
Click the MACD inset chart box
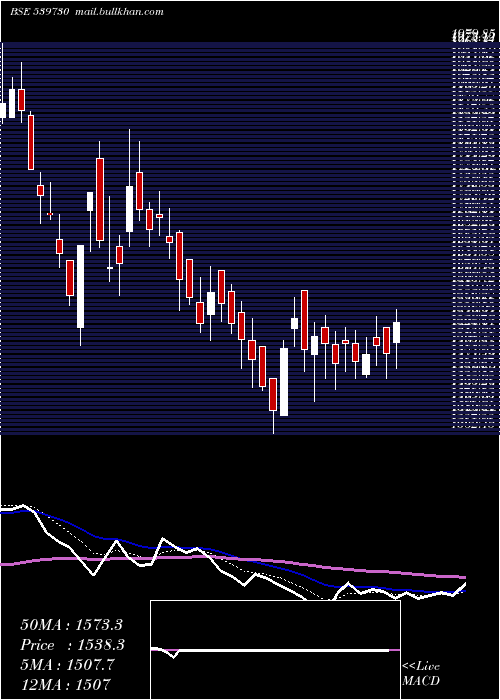(x=275, y=650)
